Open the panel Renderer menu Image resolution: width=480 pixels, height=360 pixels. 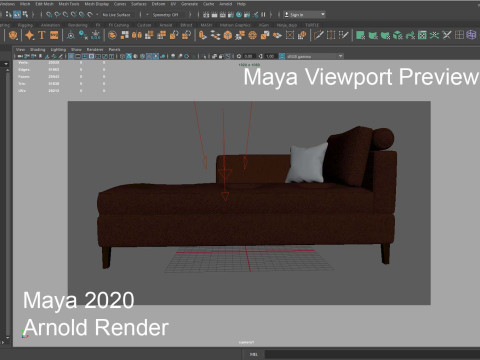tap(95, 49)
